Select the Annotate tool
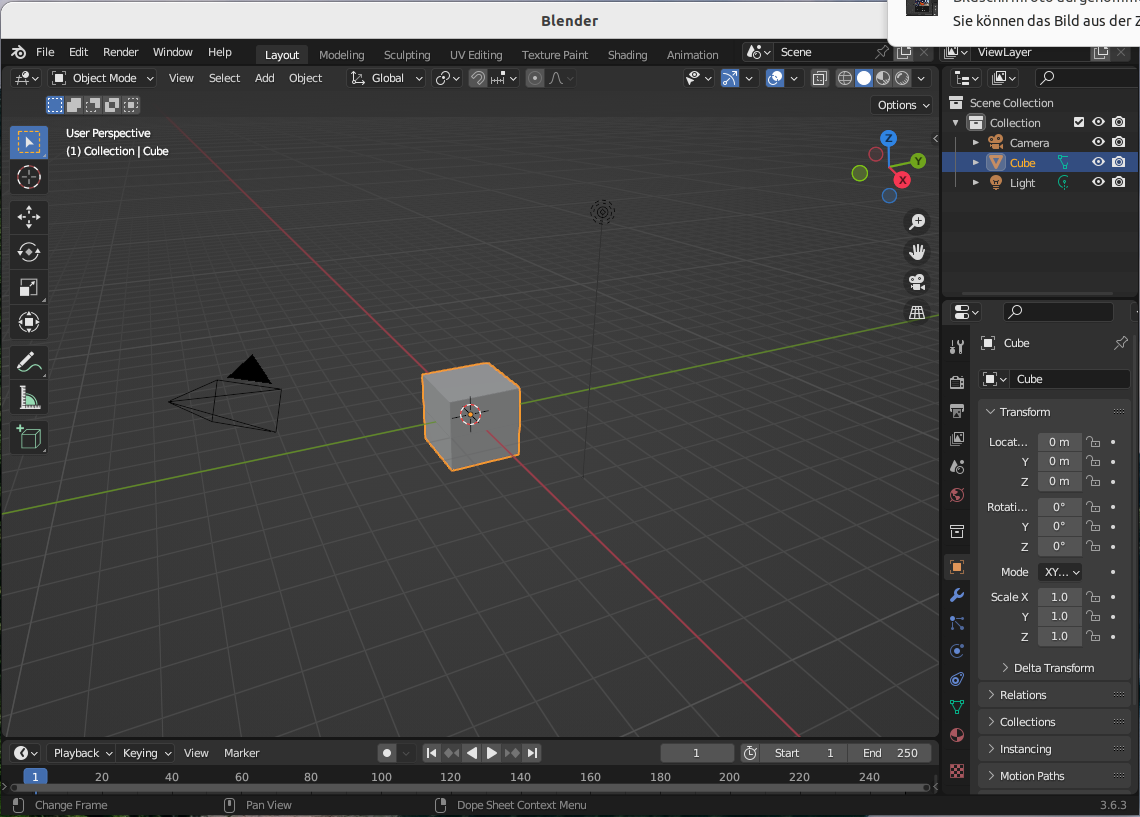Viewport: 1140px width, 817px height. click(x=28, y=362)
